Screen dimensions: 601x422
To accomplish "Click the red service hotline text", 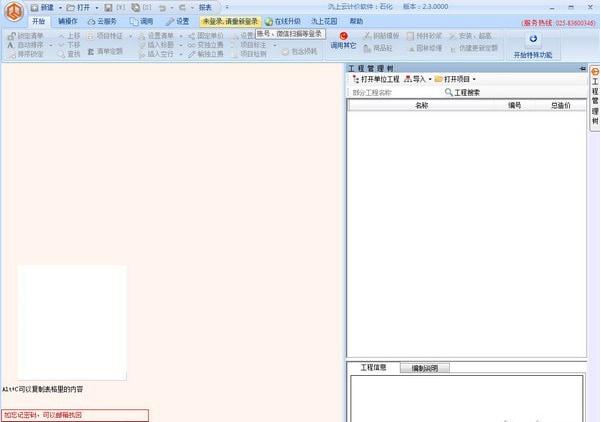I will click(x=559, y=23).
